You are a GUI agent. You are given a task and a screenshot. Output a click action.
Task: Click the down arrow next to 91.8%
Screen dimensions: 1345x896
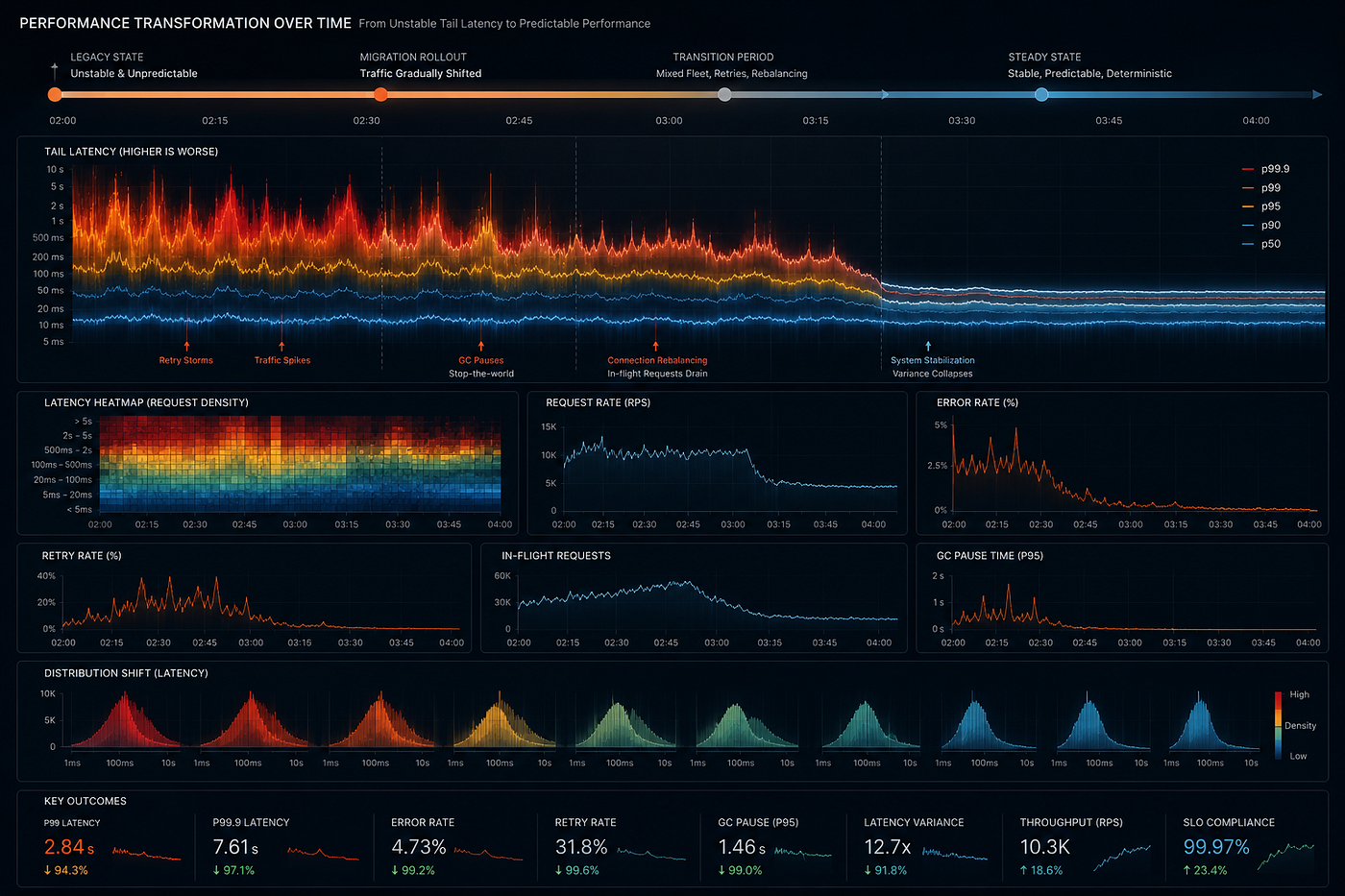868,870
